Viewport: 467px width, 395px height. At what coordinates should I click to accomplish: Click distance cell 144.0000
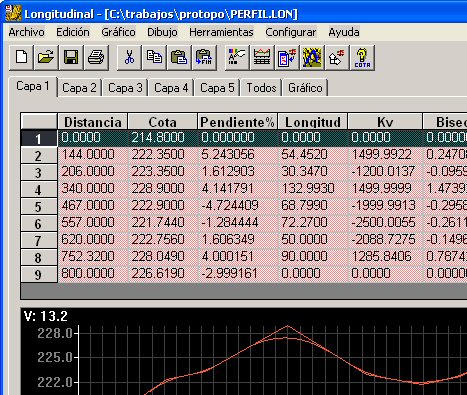click(x=93, y=155)
